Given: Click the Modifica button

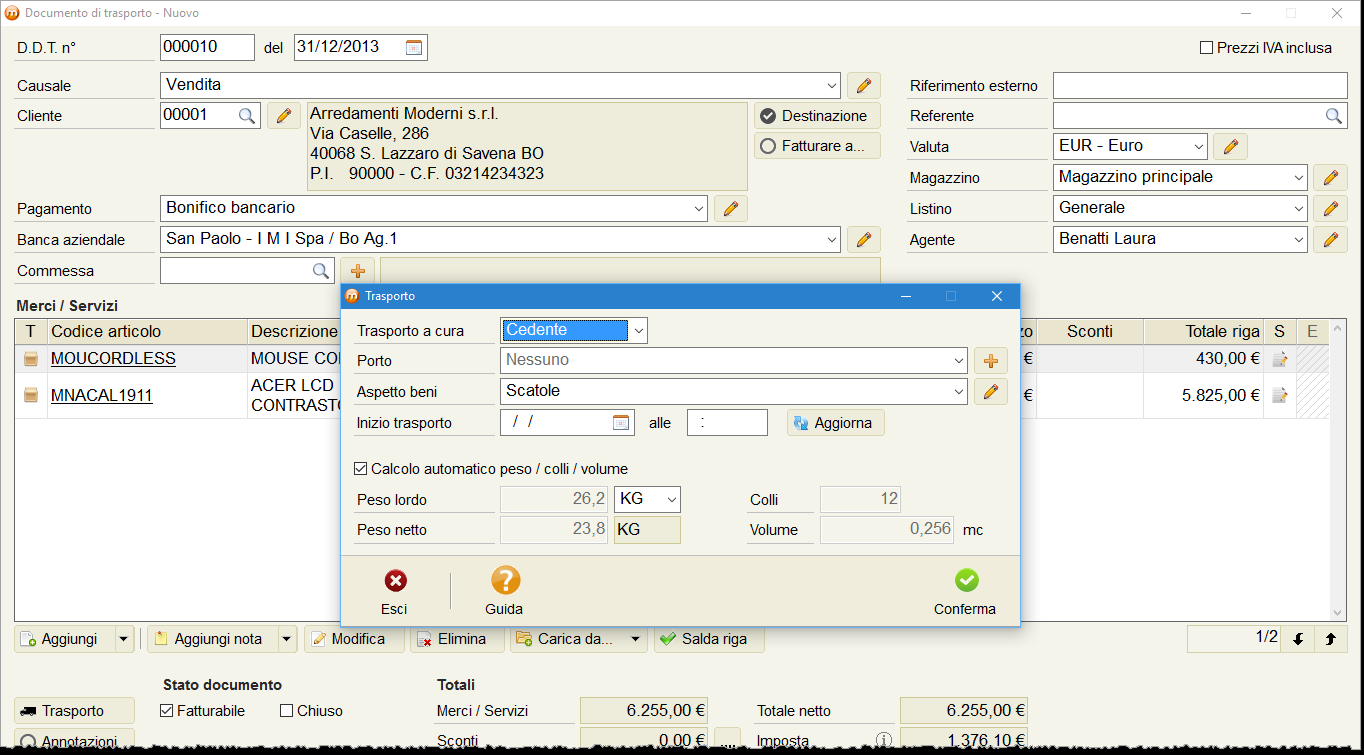Looking at the screenshot, I should [354, 639].
